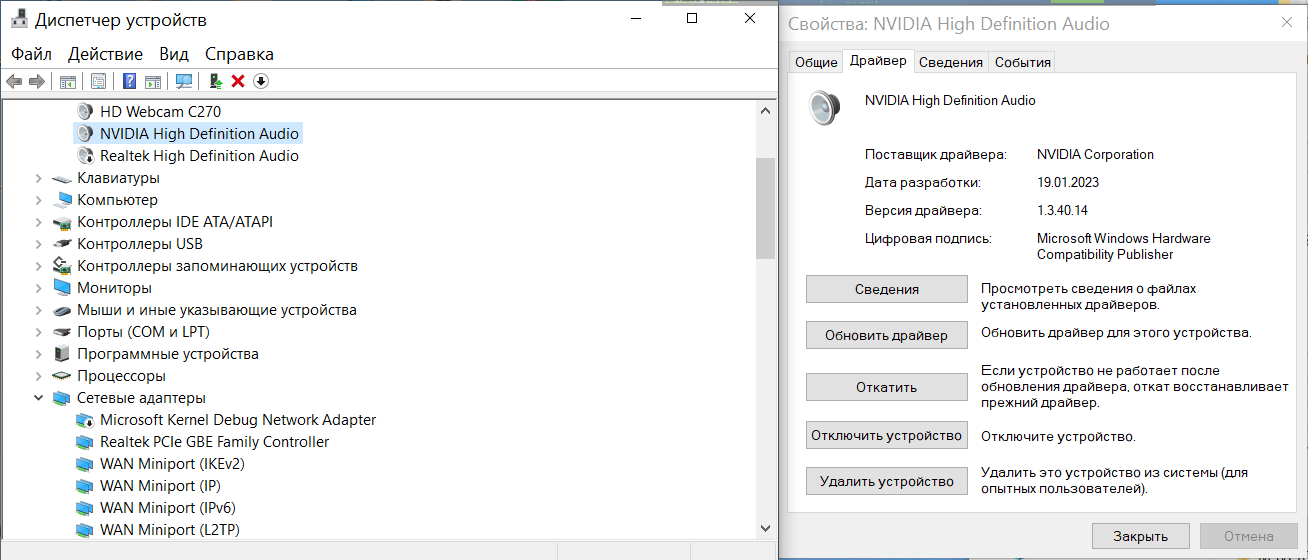Switch to the События tab

coord(1022,62)
